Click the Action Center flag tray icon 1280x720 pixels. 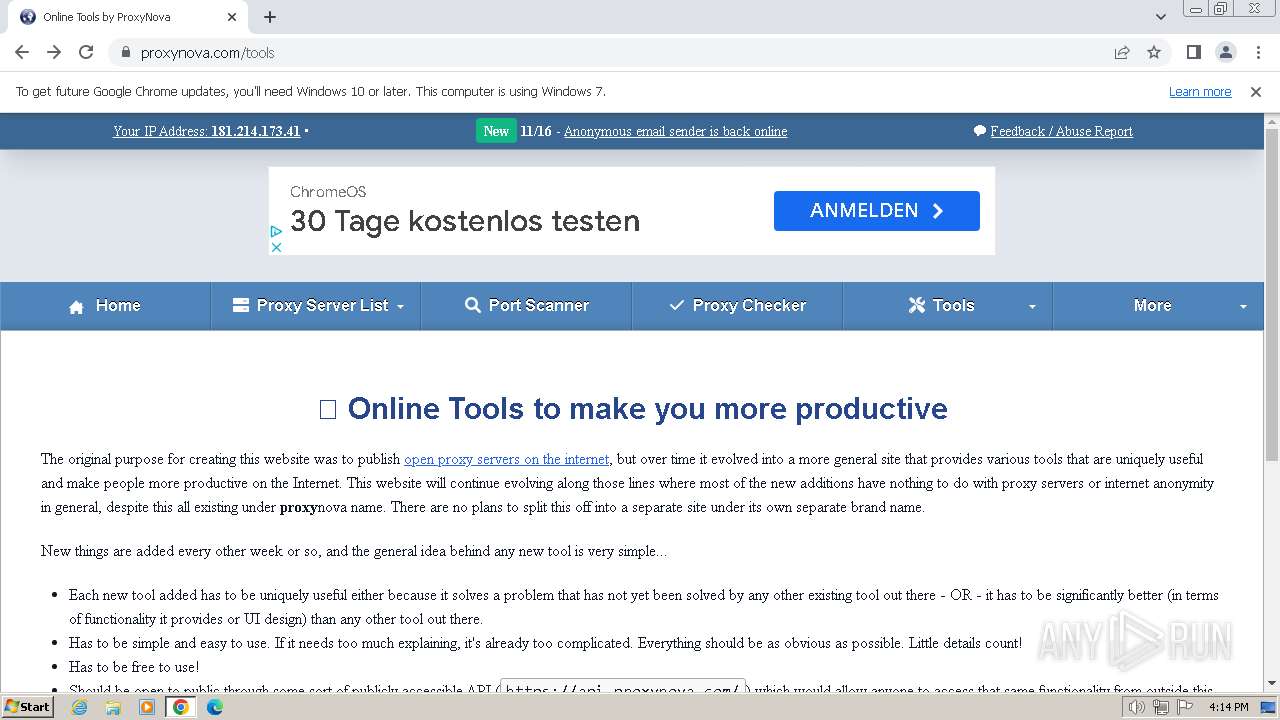tap(1185, 707)
